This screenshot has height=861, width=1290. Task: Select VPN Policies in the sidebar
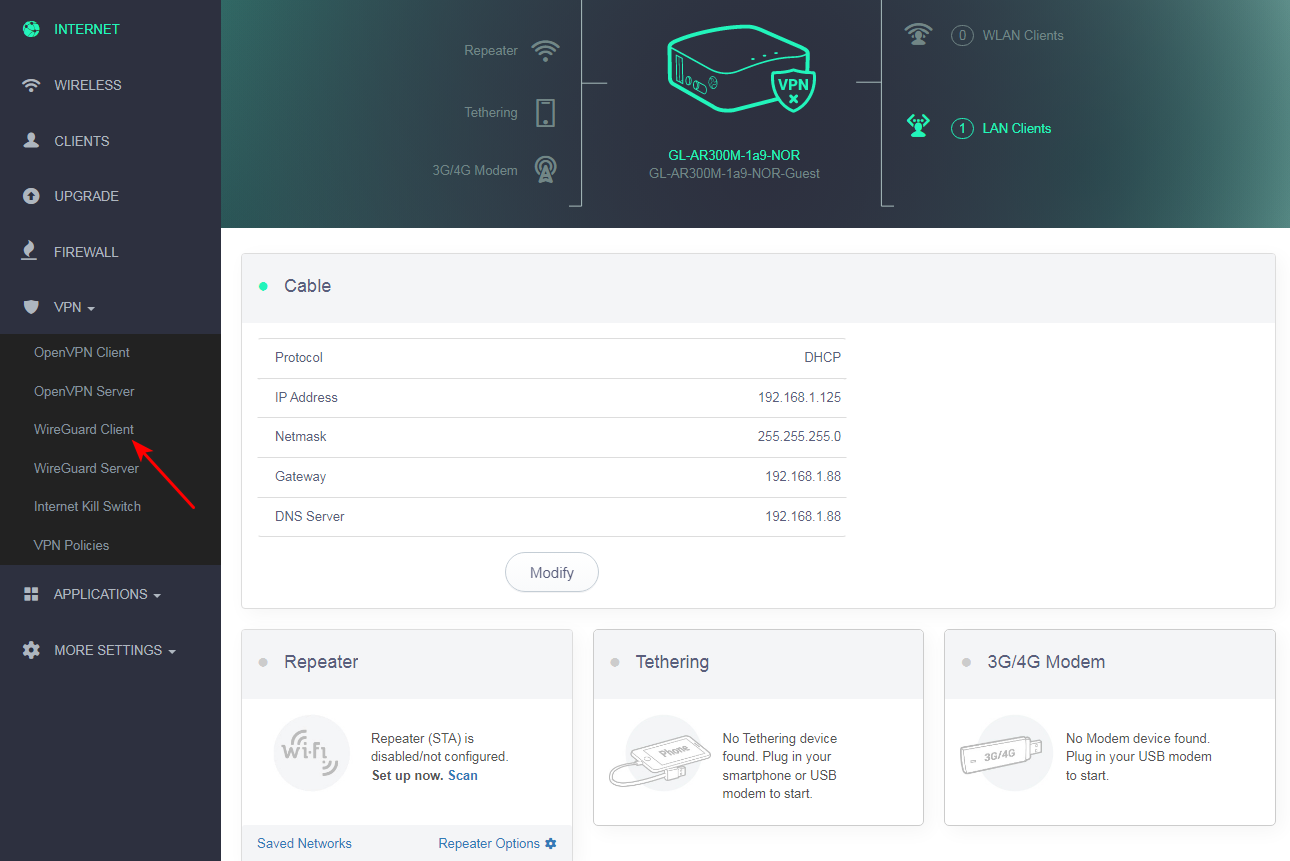tap(69, 545)
